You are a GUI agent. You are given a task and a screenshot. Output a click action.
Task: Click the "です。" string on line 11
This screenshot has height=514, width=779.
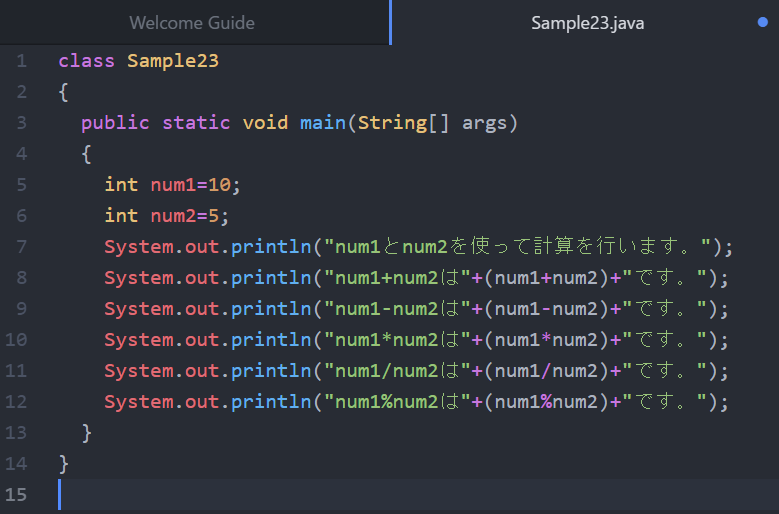[665, 371]
